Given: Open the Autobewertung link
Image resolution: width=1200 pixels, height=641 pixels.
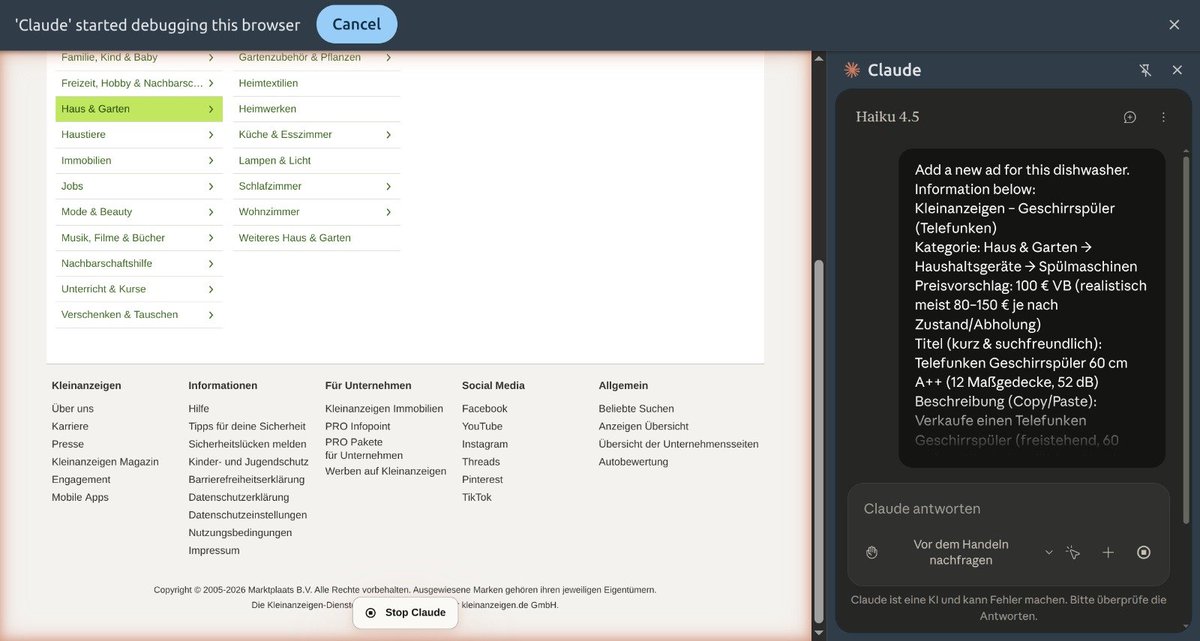Looking at the screenshot, I should [x=634, y=462].
